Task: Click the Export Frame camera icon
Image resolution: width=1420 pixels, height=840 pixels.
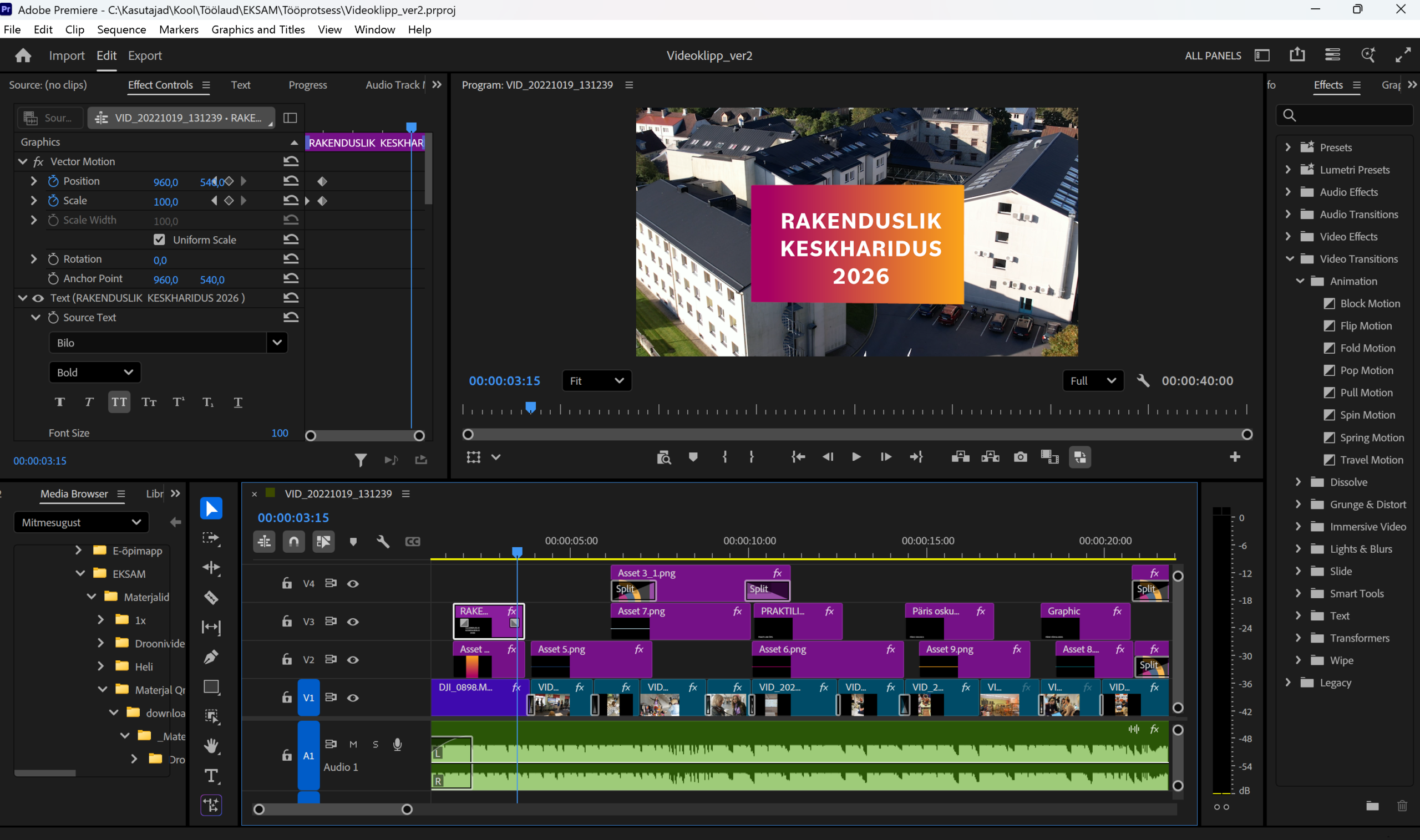Action: click(x=1020, y=457)
